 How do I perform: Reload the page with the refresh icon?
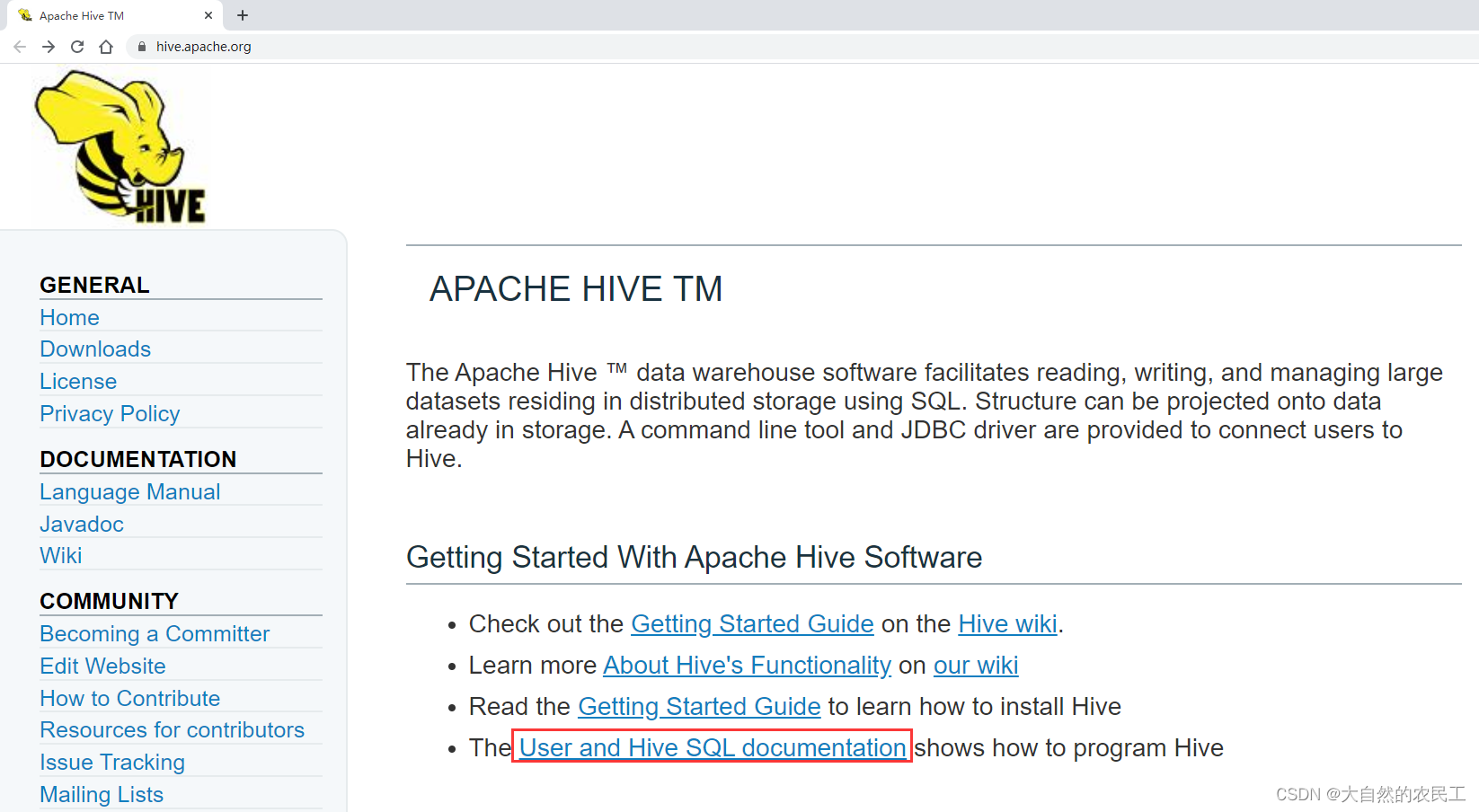coord(77,47)
